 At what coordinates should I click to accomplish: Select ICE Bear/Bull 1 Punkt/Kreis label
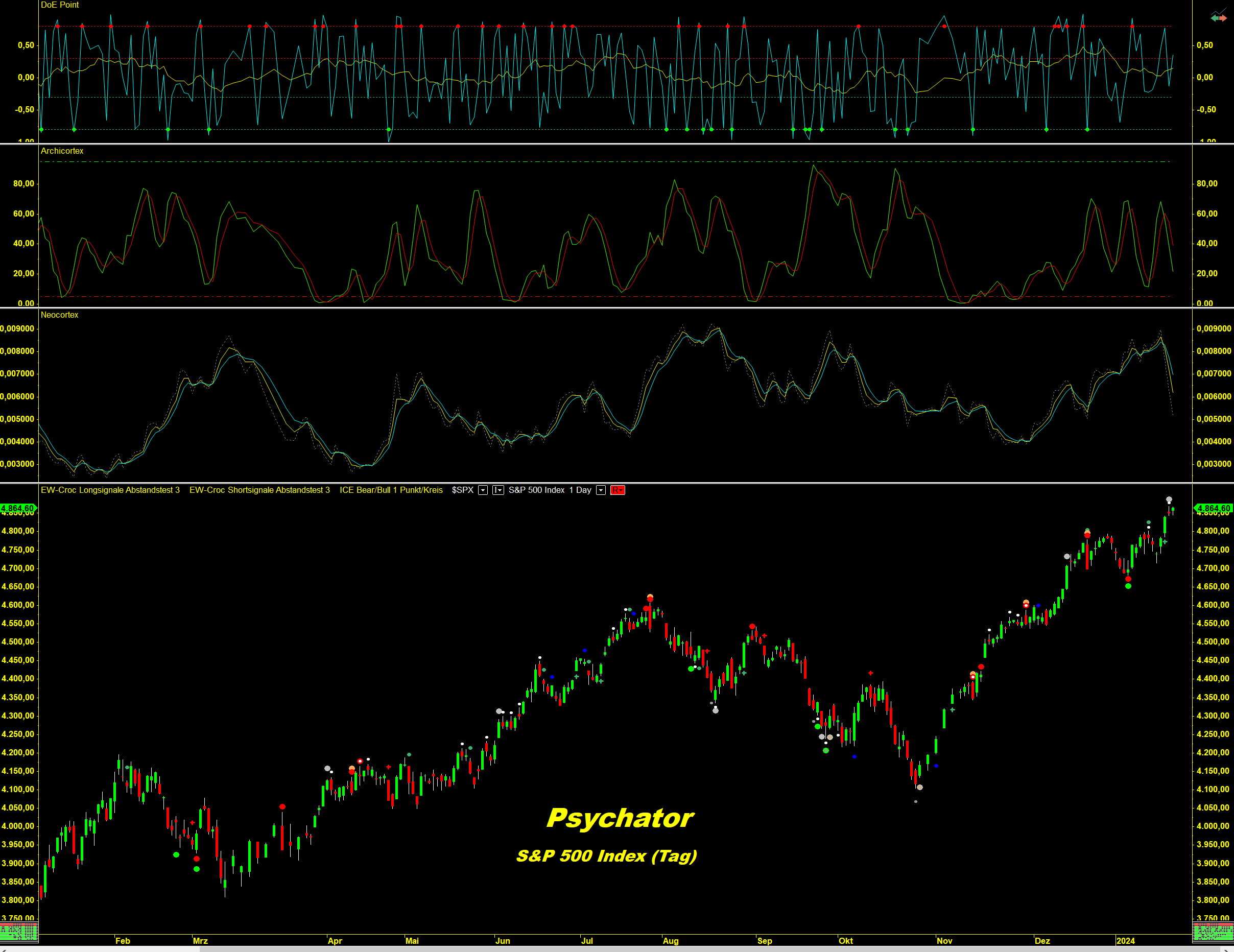point(391,490)
